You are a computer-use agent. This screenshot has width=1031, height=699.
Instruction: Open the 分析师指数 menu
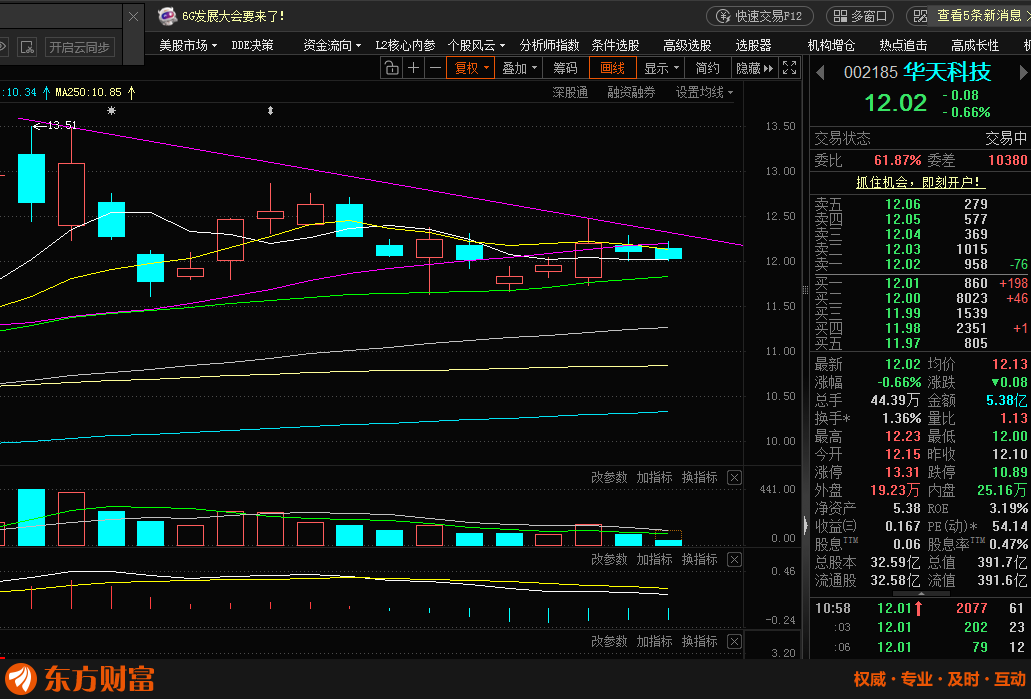click(549, 45)
